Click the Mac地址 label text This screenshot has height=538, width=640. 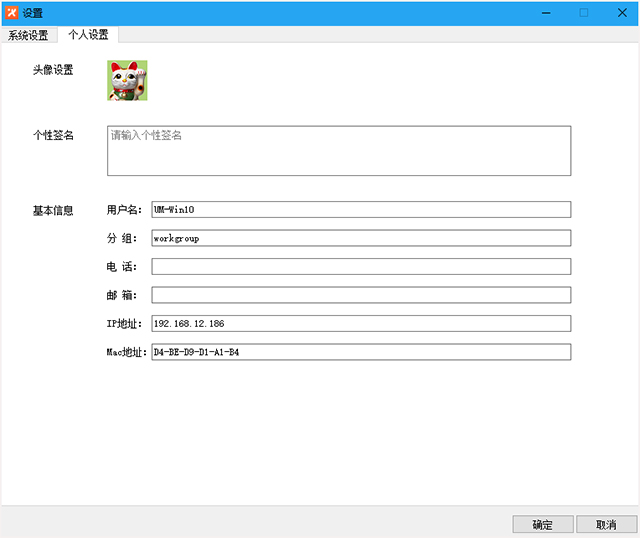(126, 352)
